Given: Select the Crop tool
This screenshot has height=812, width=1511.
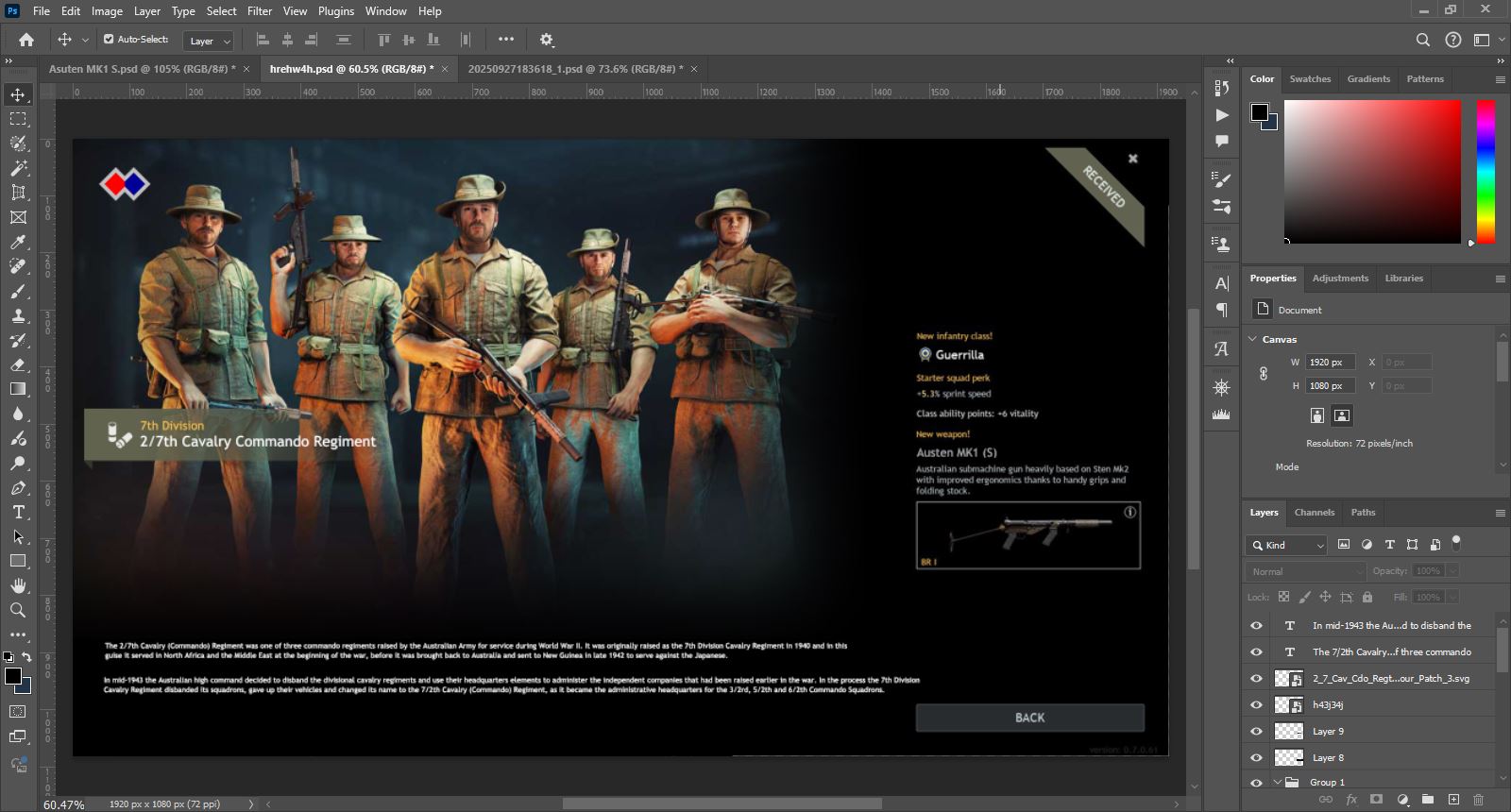Looking at the screenshot, I should tap(18, 193).
